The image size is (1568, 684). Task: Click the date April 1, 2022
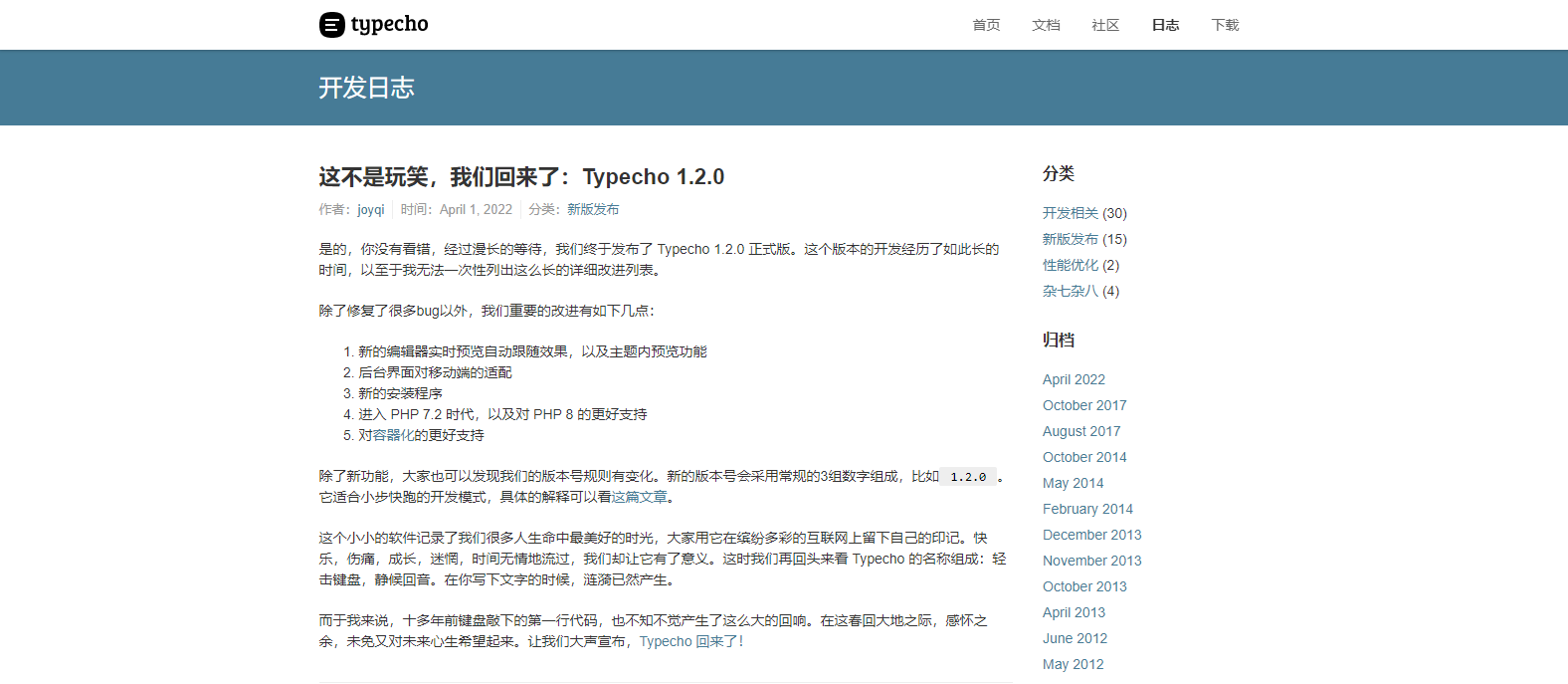[476, 209]
